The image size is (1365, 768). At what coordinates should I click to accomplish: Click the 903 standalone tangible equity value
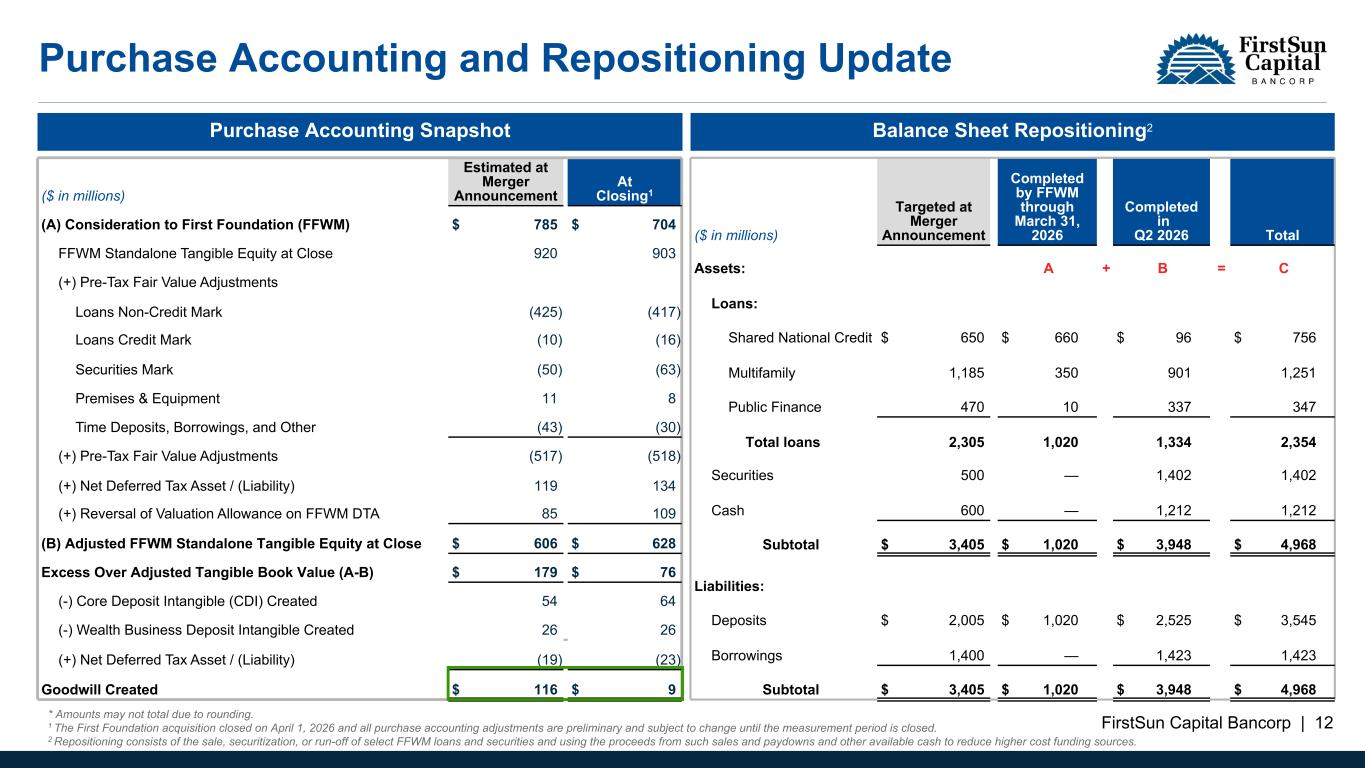click(x=663, y=253)
